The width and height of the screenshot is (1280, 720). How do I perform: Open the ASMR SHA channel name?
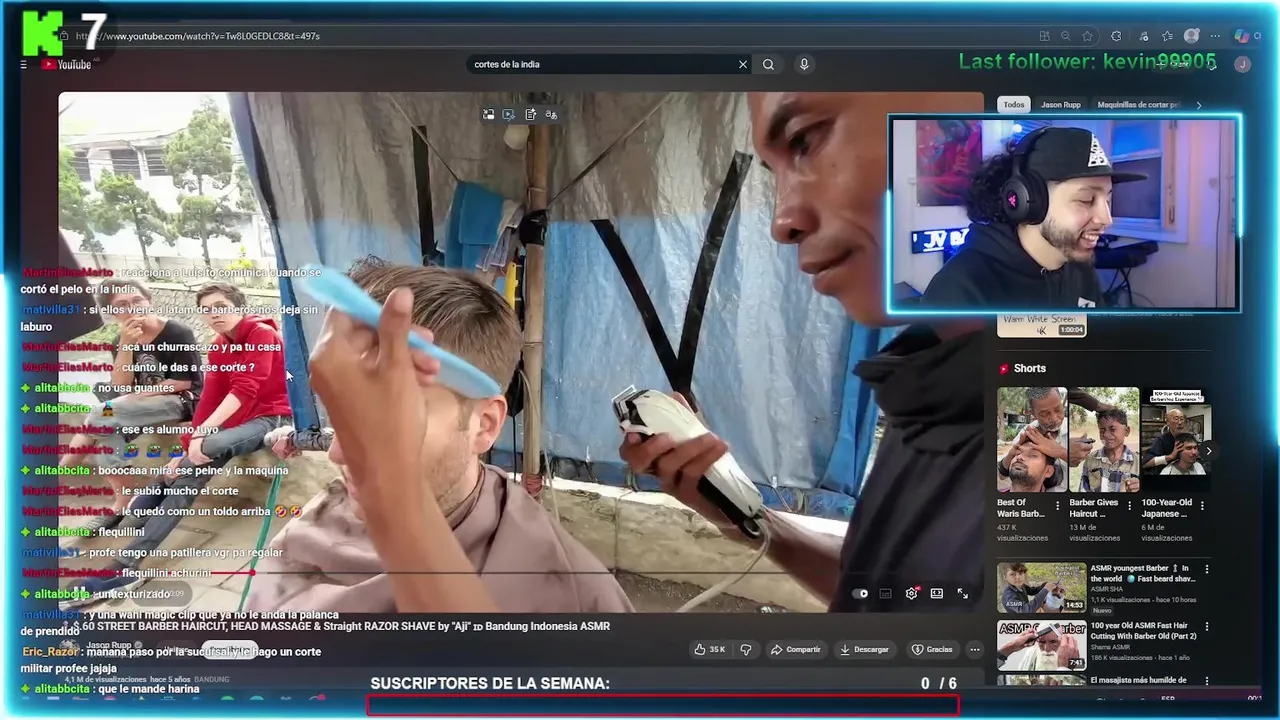coord(1109,589)
